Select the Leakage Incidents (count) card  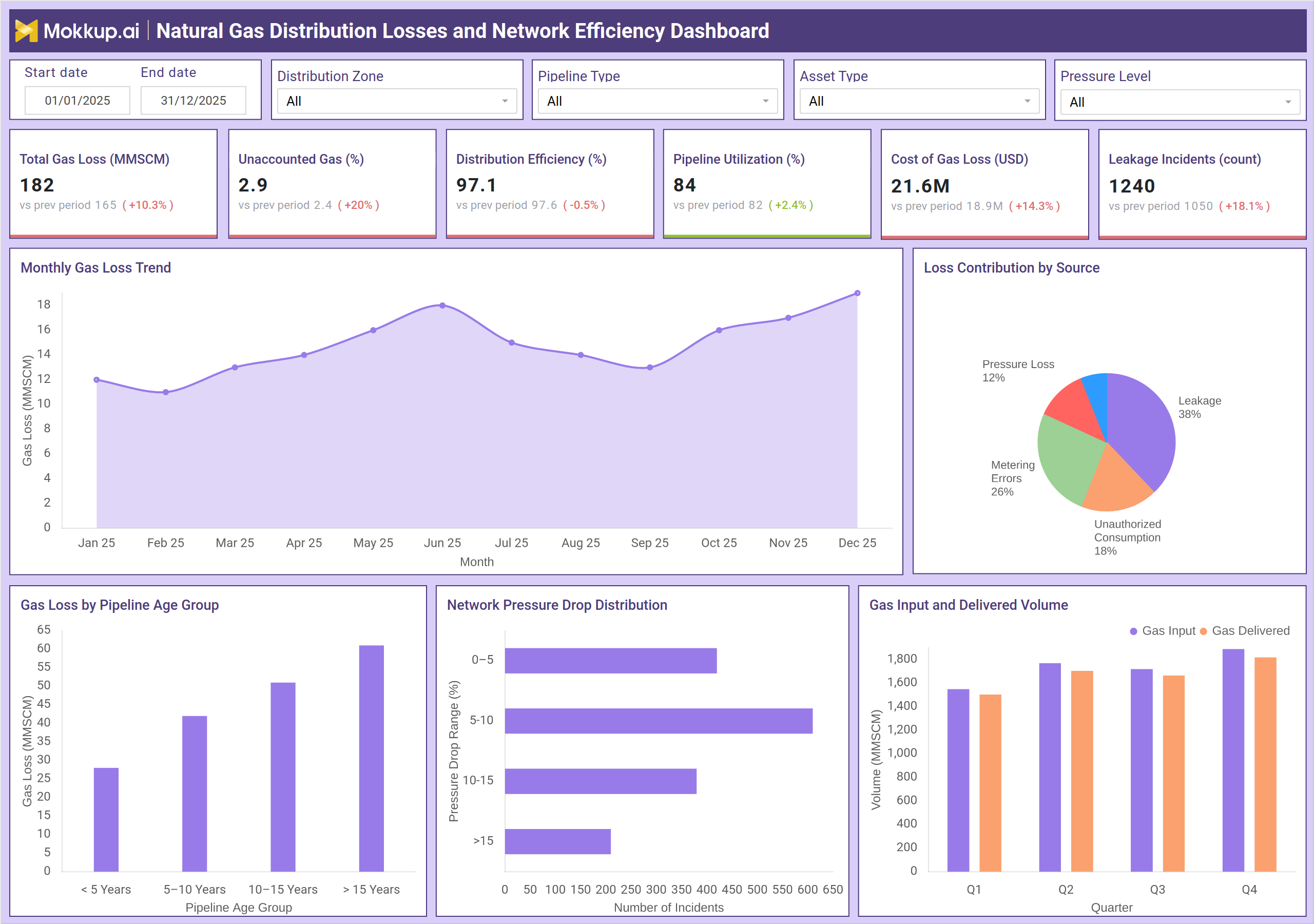(1202, 184)
